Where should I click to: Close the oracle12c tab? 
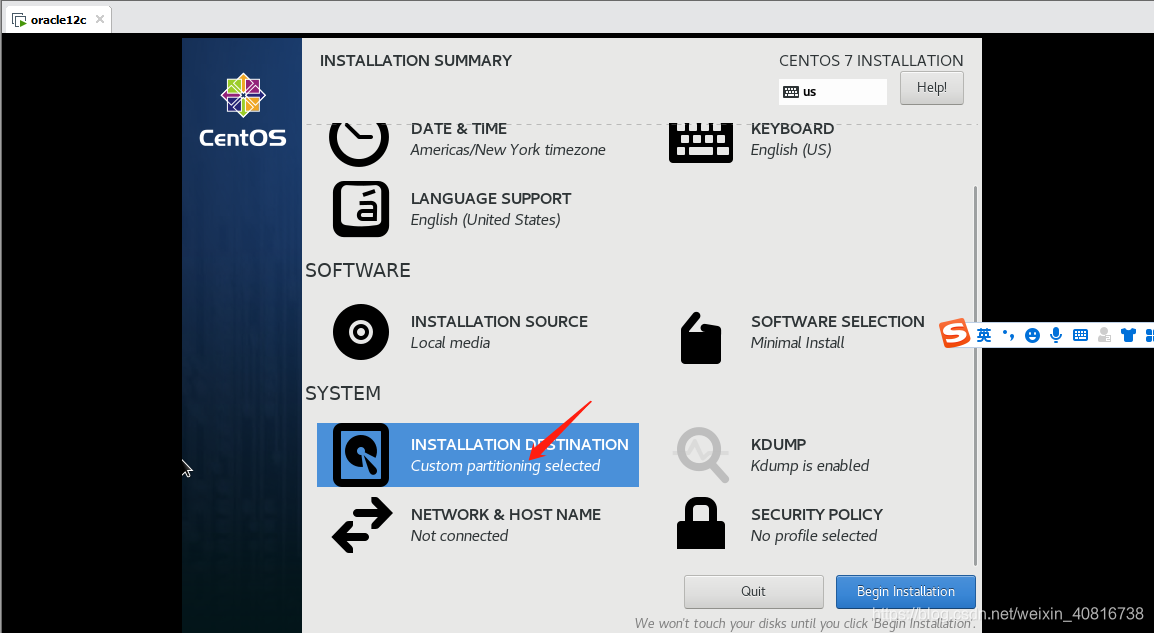tap(100, 19)
